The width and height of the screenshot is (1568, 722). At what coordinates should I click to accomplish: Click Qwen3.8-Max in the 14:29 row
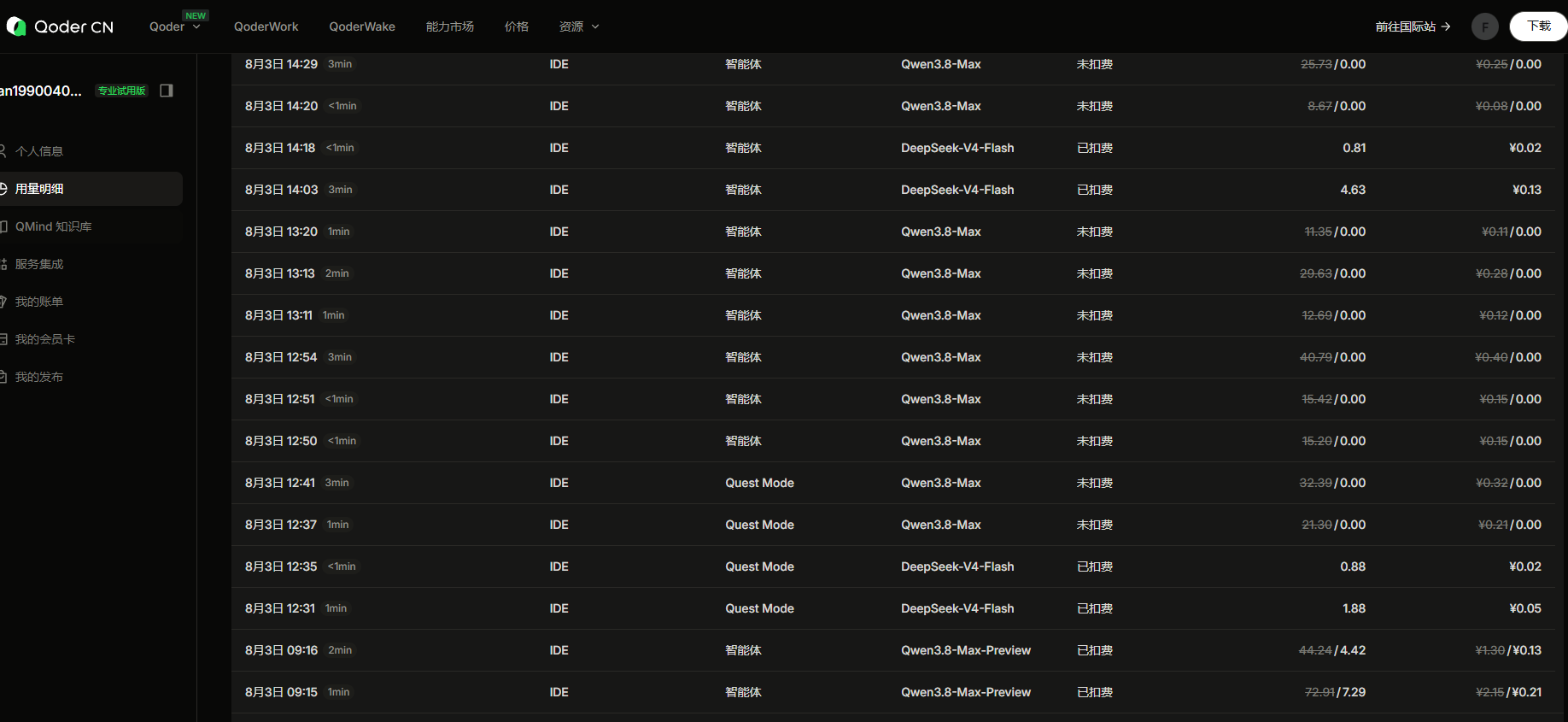click(941, 64)
